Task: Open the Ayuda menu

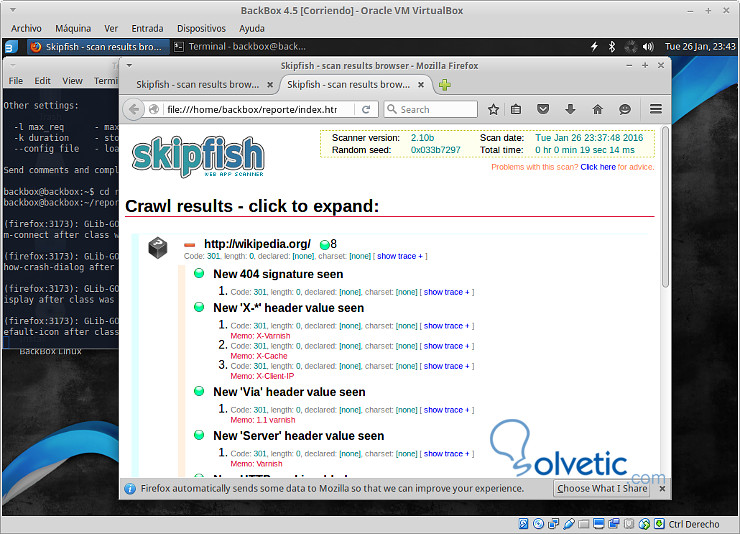Action: [252, 28]
